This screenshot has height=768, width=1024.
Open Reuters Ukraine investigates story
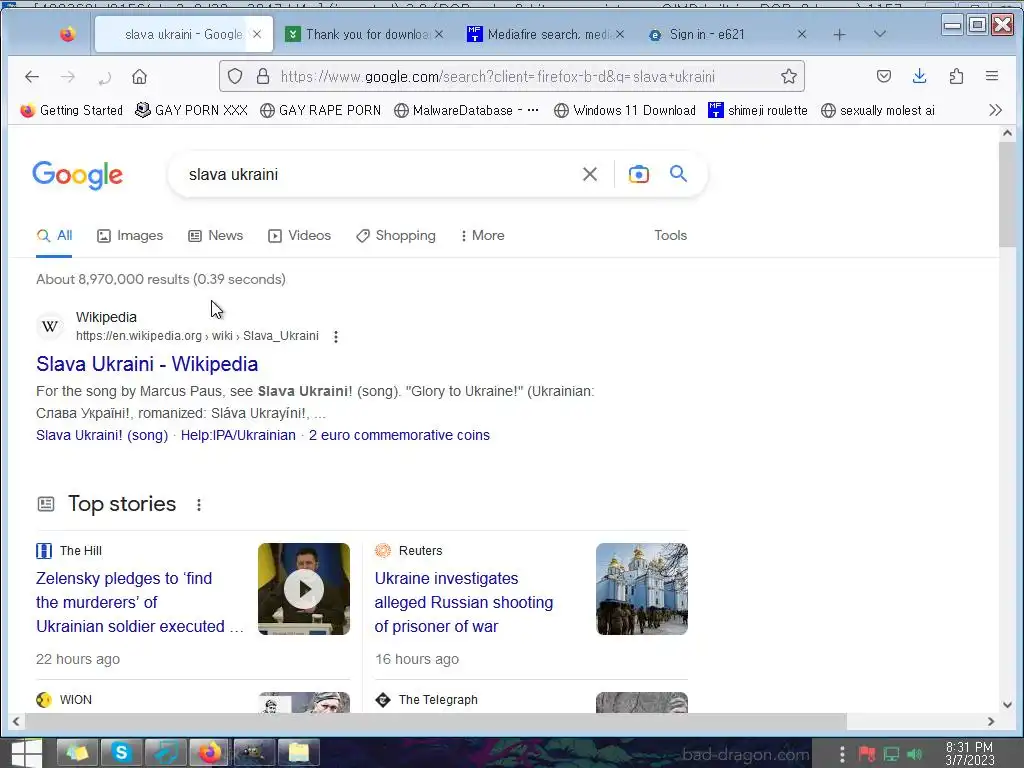[464, 602]
